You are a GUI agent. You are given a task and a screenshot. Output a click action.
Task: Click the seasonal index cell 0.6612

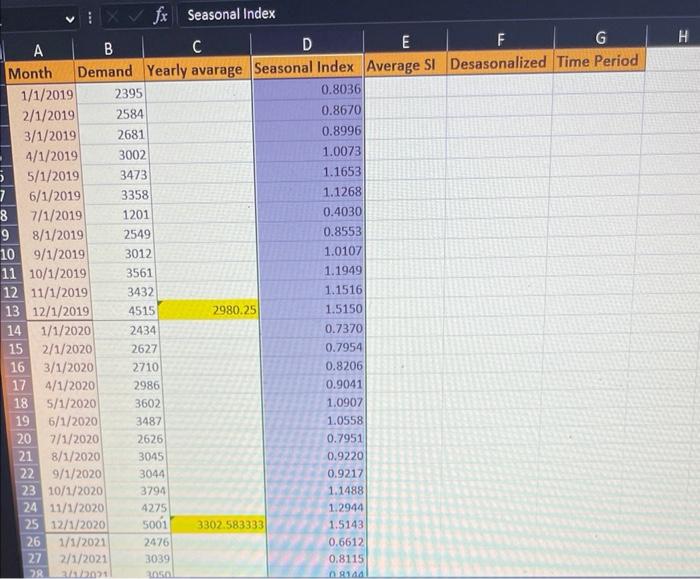click(x=316, y=542)
